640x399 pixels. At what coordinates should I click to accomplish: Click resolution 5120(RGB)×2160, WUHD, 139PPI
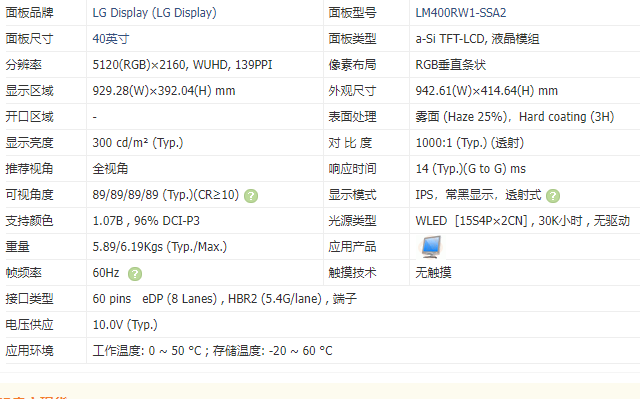pyautogui.click(x=182, y=65)
